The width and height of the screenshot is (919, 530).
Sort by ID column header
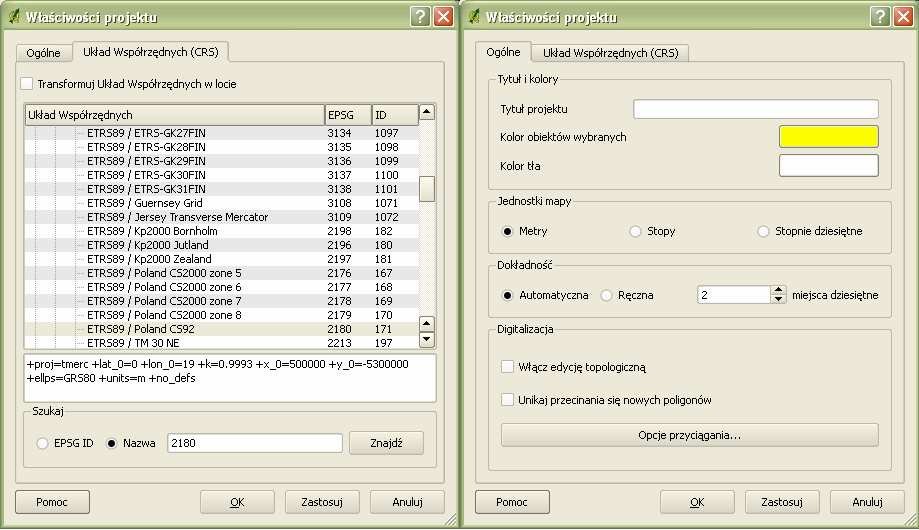(395, 115)
